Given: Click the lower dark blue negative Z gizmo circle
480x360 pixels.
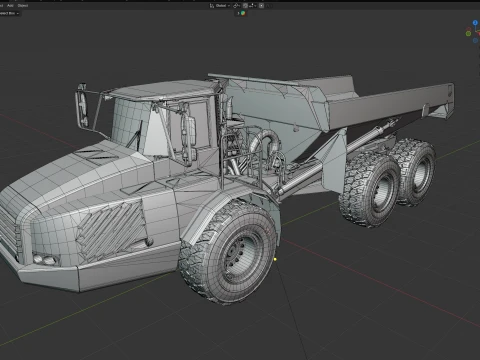Looking at the screenshot, I should (x=475, y=40).
